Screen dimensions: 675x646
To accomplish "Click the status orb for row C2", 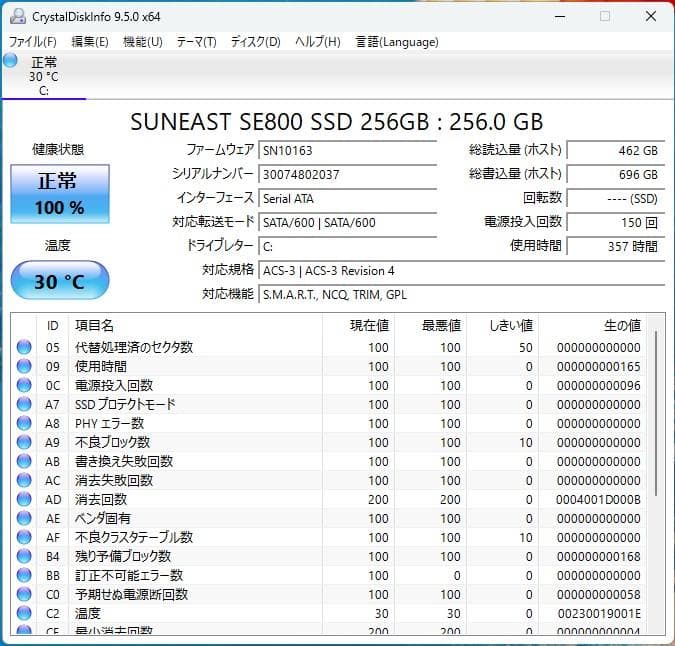I will [x=24, y=613].
